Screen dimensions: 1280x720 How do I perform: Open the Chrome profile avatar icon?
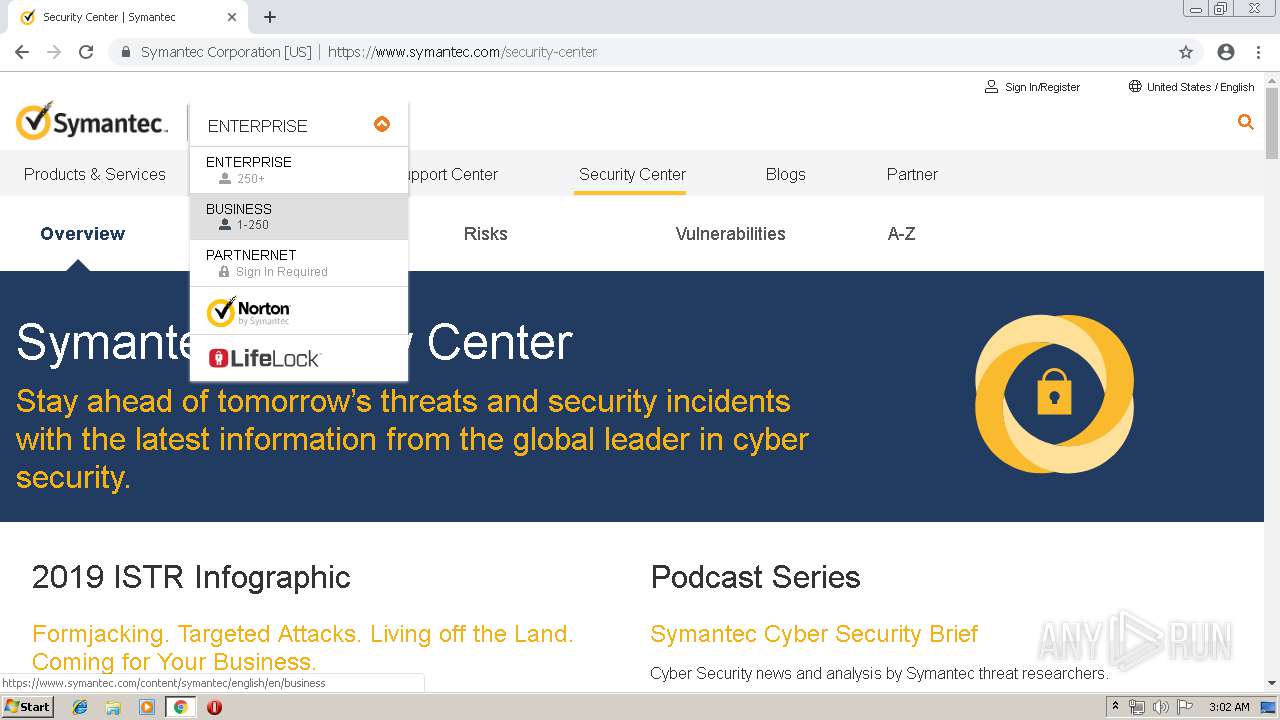(x=1226, y=52)
